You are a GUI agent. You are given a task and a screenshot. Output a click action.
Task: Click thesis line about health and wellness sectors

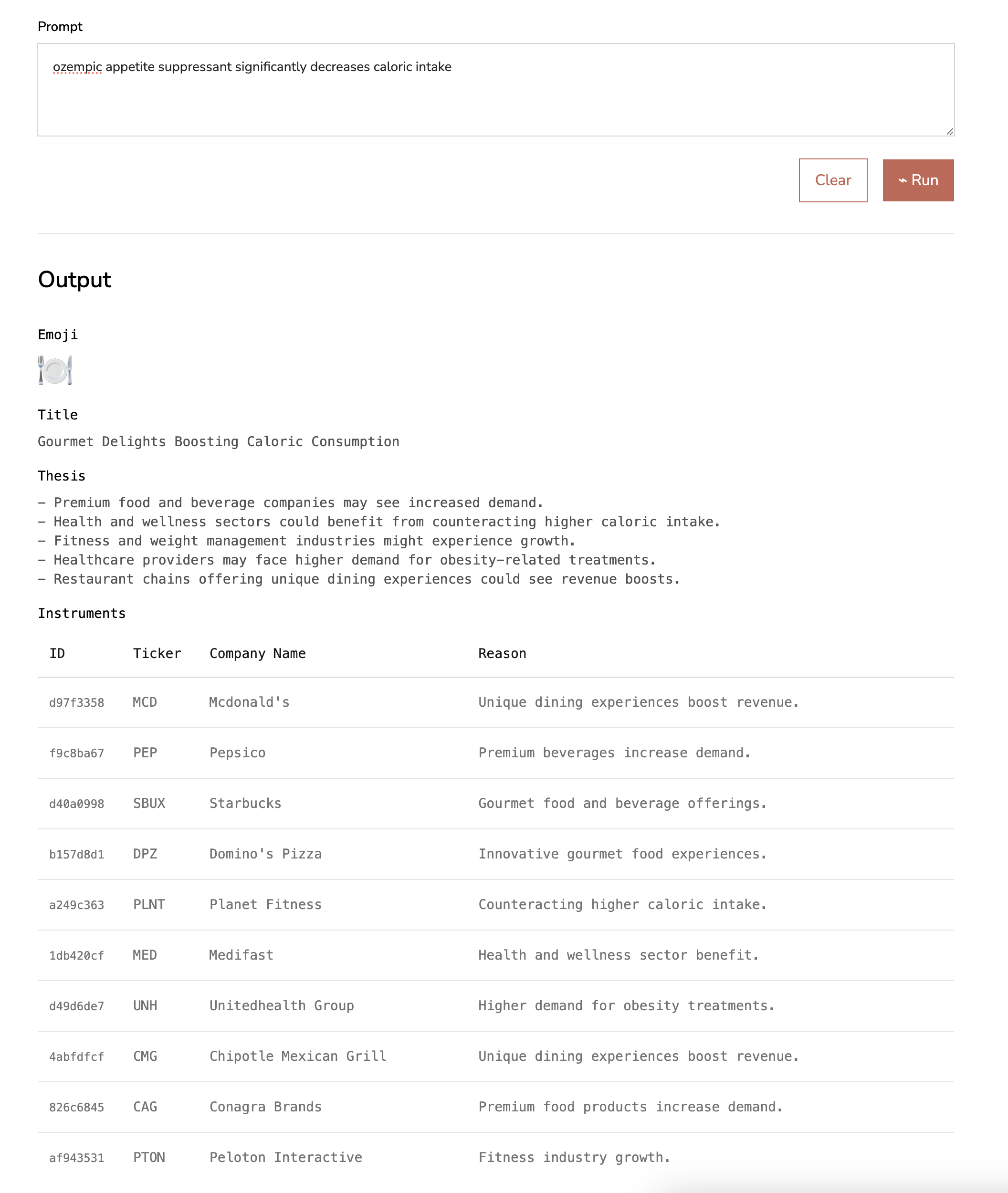click(x=379, y=522)
